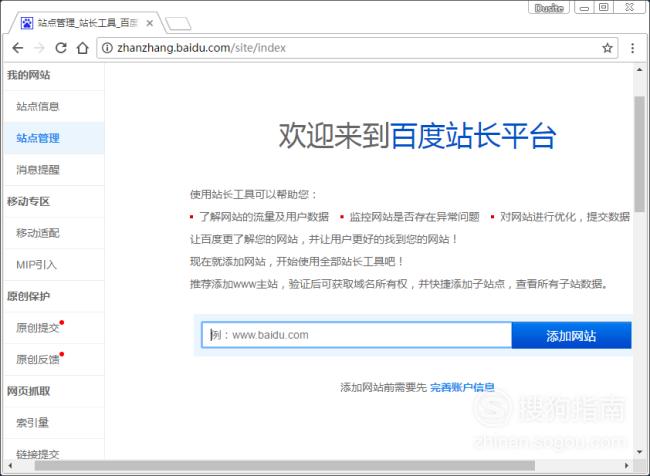Close the 站点管理 browser tab

[x=150, y=23]
